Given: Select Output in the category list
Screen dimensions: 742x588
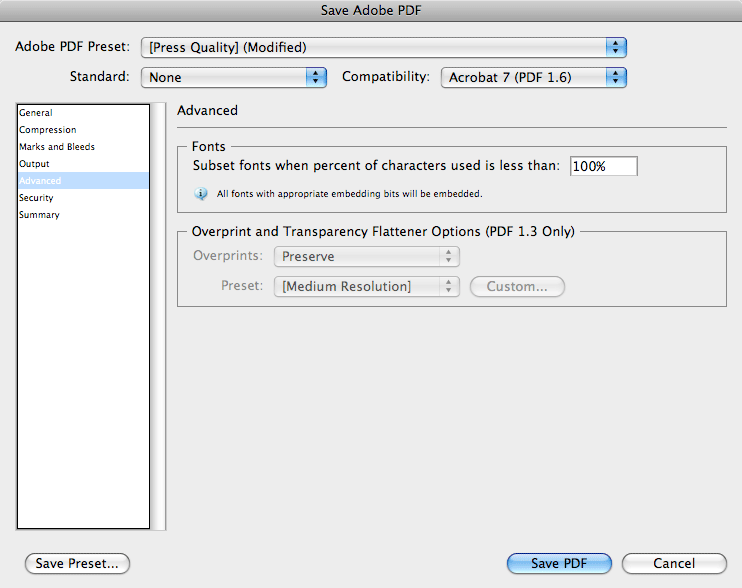Looking at the screenshot, I should (83, 164).
